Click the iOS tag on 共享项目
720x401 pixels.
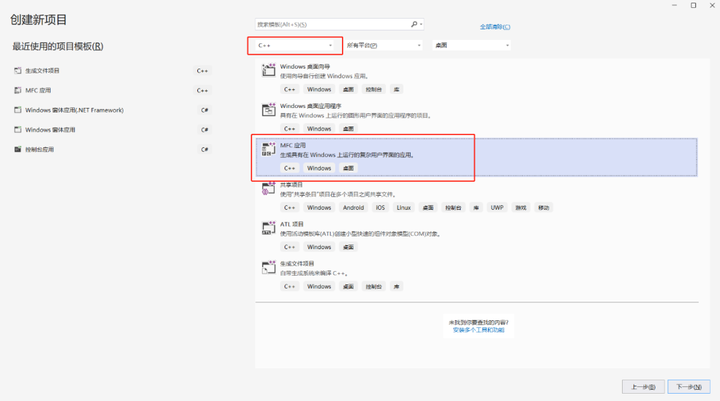[380, 208]
